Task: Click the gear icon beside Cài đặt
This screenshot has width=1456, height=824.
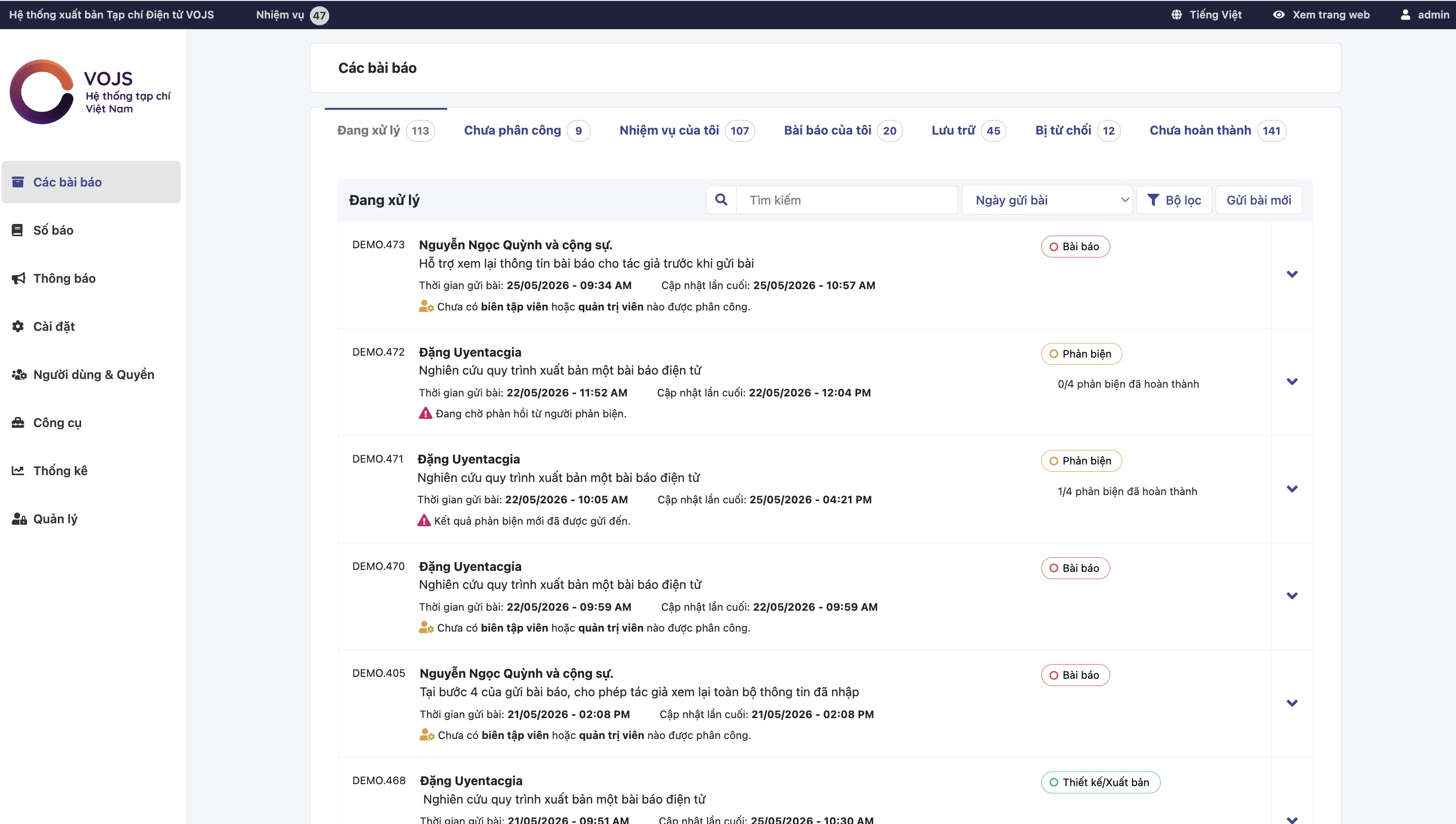Action: point(18,326)
